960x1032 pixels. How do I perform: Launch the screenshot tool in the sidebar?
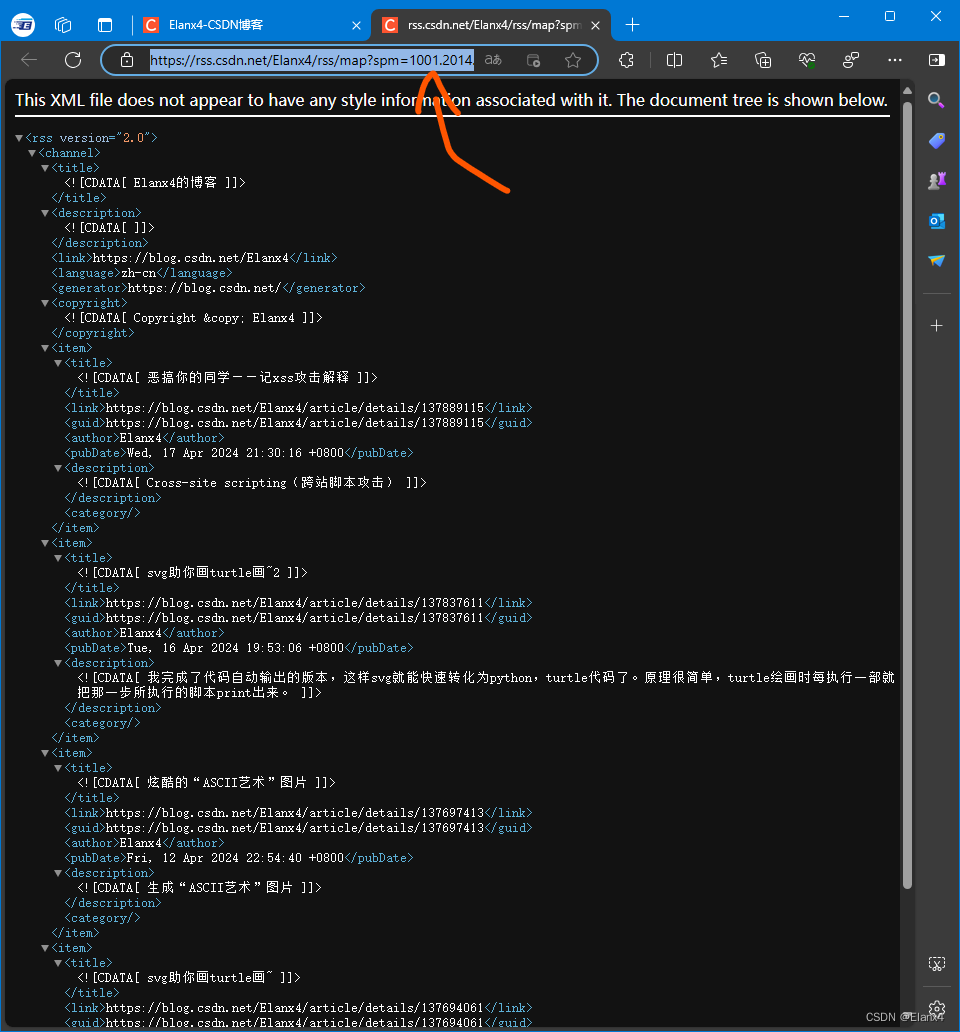pyautogui.click(x=937, y=963)
